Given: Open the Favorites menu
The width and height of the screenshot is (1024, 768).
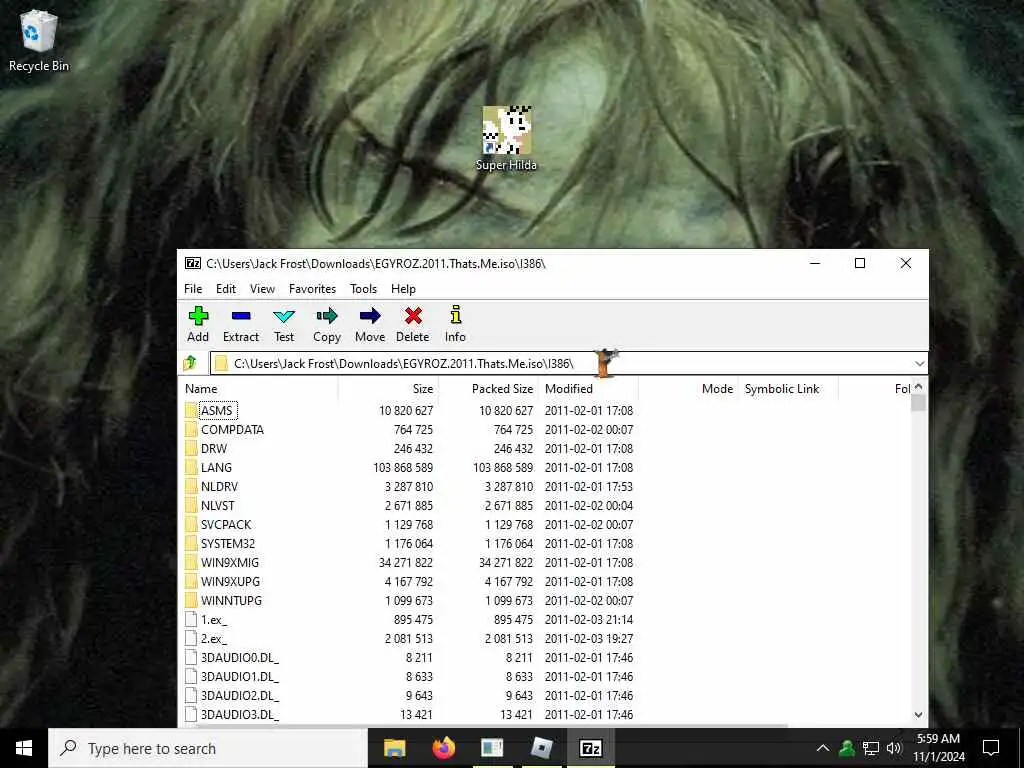Looking at the screenshot, I should click(312, 289).
